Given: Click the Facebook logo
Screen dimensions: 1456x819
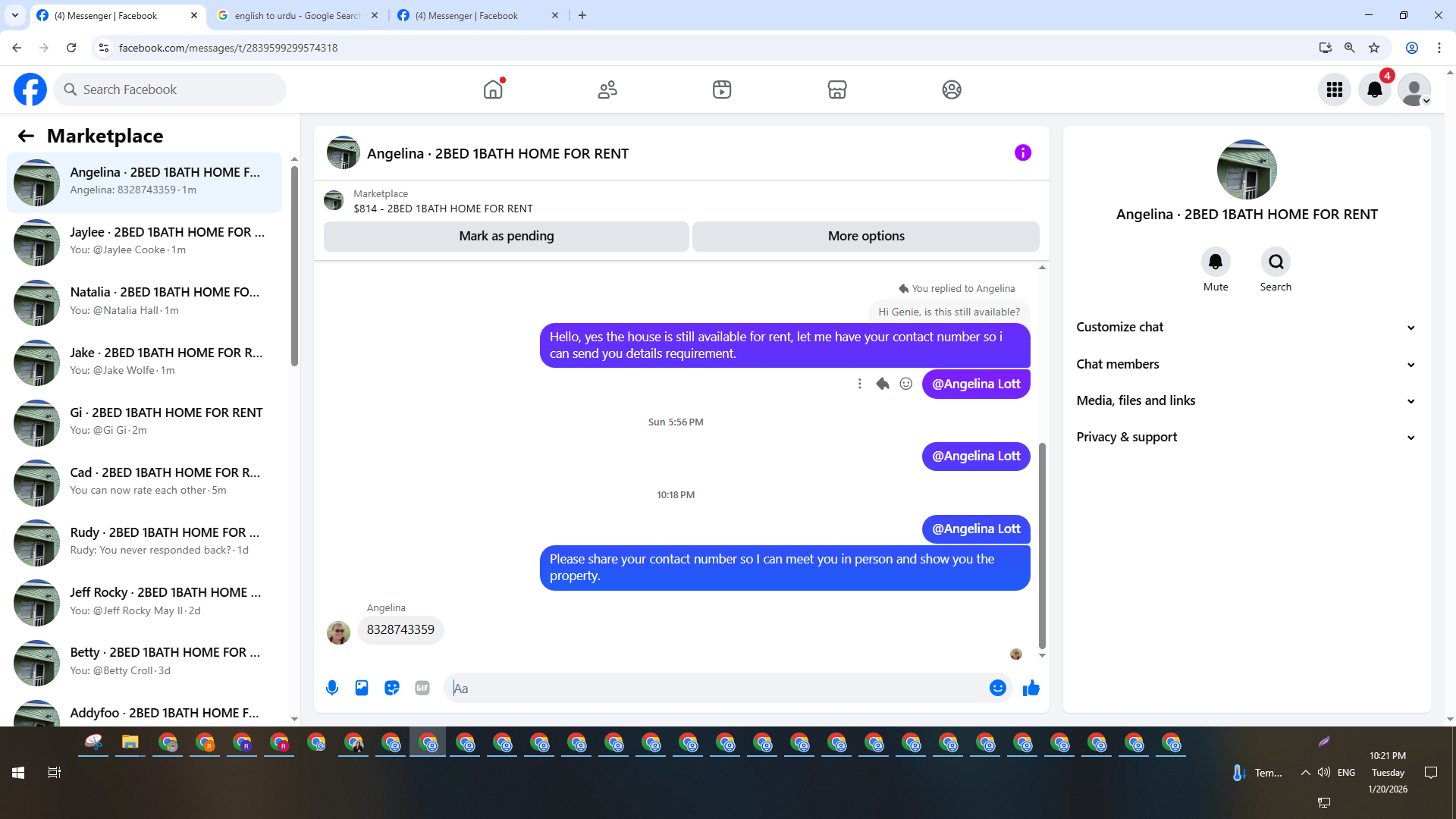Looking at the screenshot, I should click(30, 89).
